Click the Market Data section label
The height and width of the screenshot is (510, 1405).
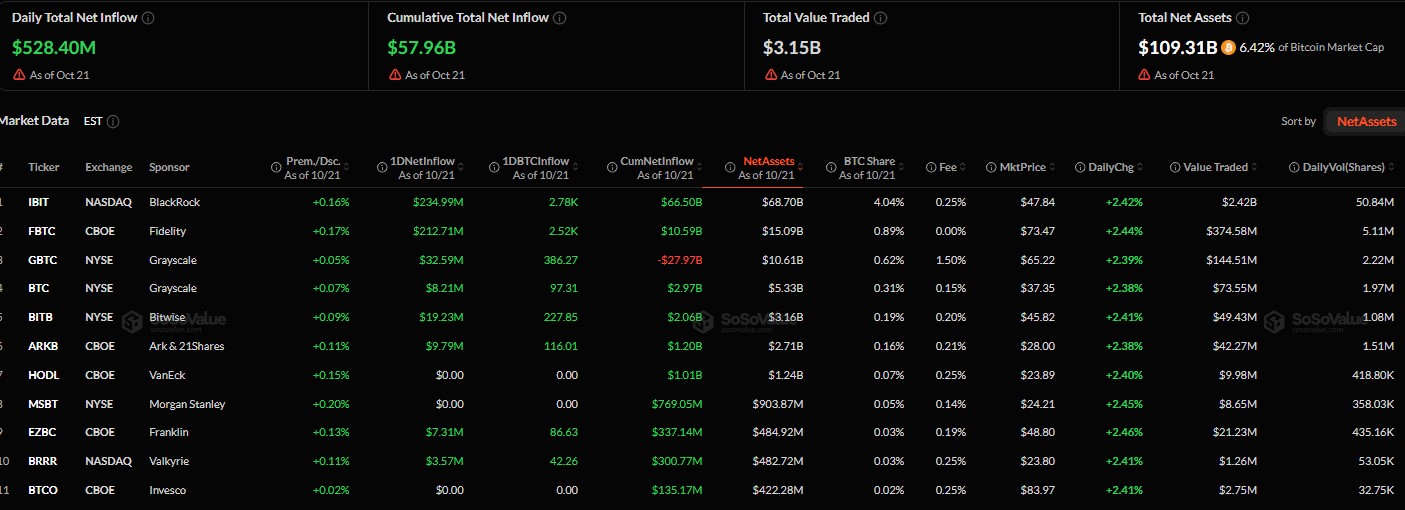34,121
